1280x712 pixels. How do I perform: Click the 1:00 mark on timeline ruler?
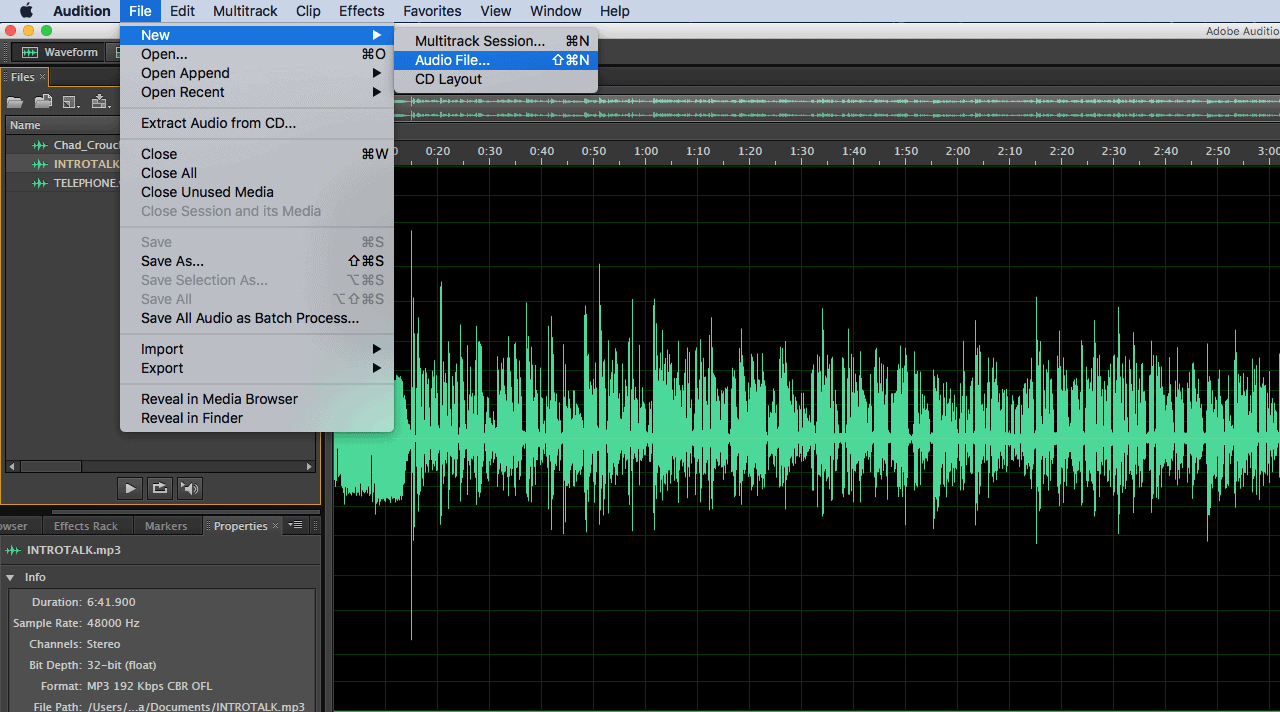[646, 151]
